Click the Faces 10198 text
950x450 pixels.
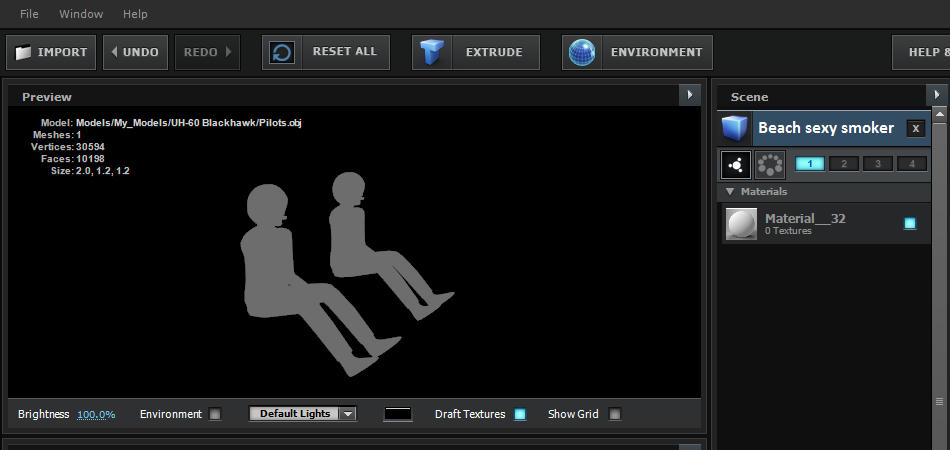coord(73,159)
